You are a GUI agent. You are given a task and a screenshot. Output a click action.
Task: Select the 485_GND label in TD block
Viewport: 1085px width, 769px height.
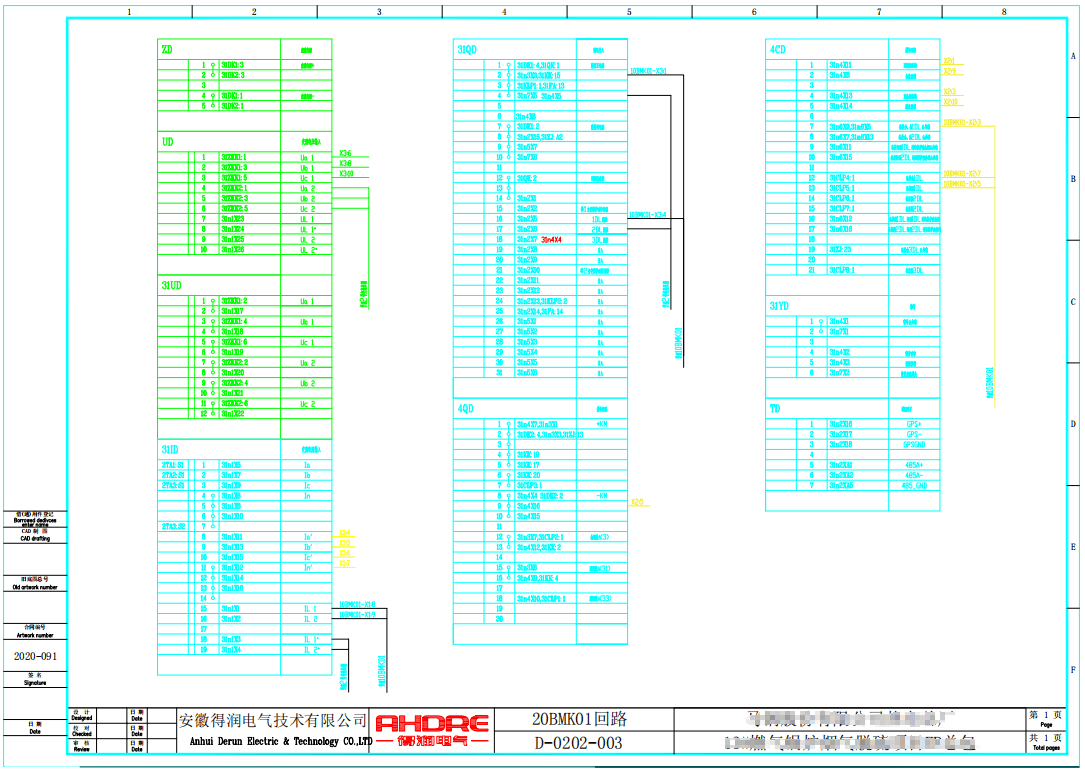coord(914,485)
